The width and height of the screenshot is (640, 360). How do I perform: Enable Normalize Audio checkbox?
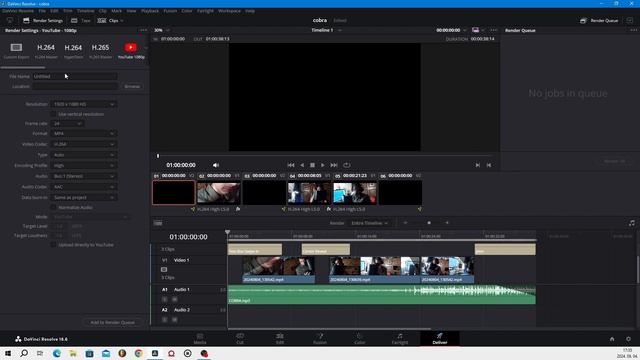click(53, 207)
